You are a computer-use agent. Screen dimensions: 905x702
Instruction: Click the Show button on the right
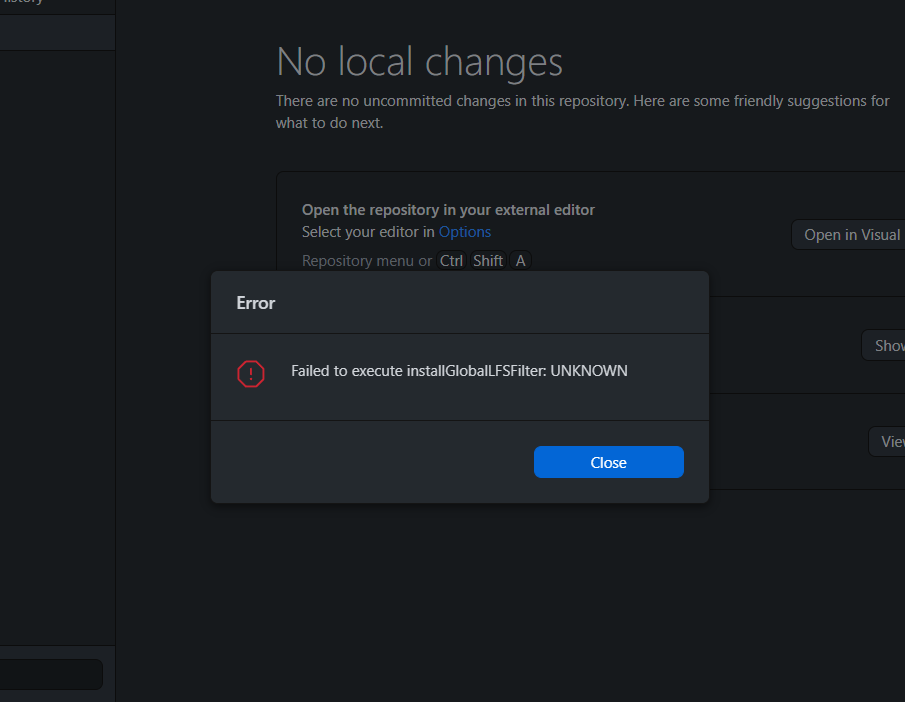(x=885, y=345)
